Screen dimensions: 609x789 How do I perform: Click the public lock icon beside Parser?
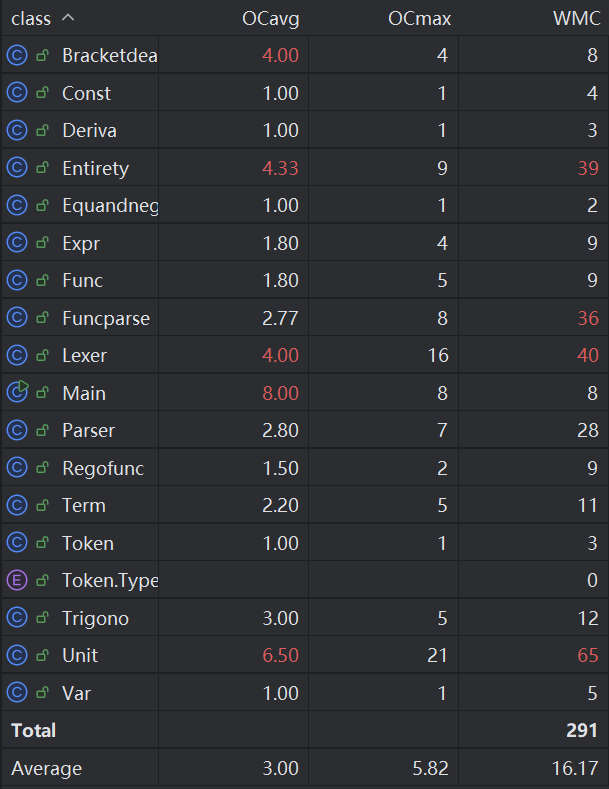click(42, 431)
